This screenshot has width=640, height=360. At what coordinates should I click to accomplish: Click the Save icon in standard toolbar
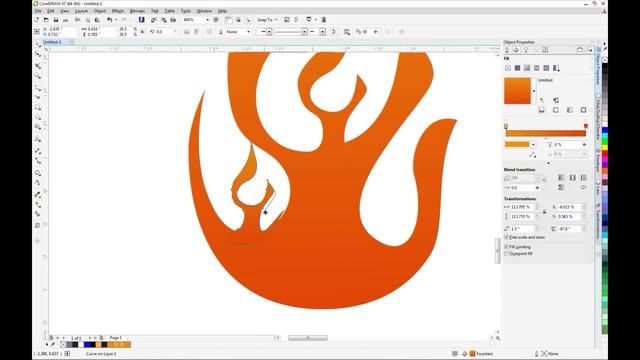tap(56, 20)
